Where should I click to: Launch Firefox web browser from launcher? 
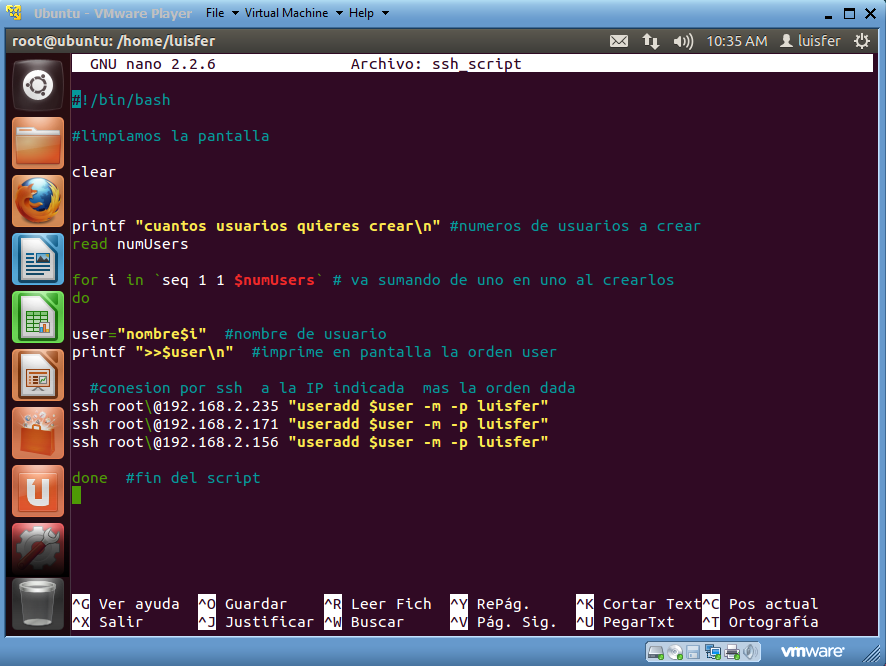[x=37, y=201]
